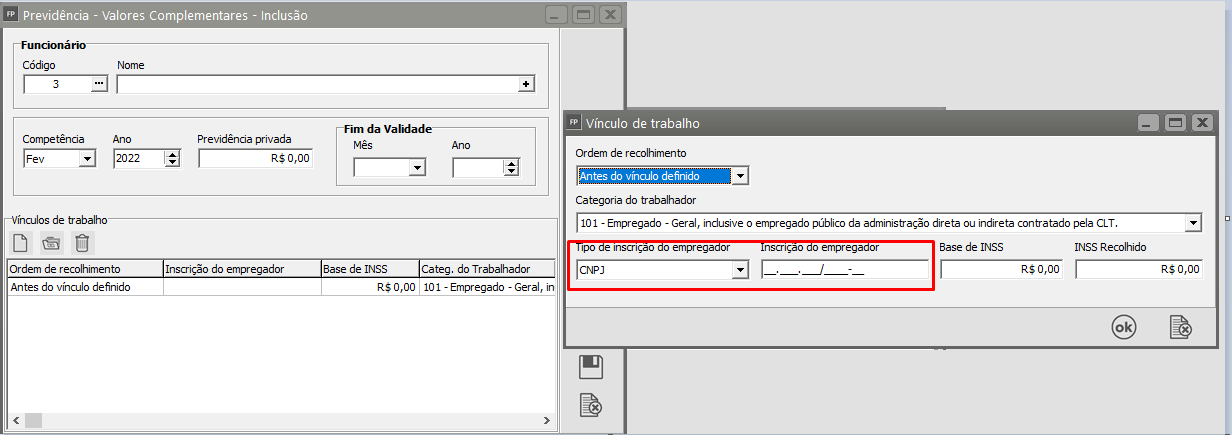
Task: Close the Vínculo de trabalho dialog
Action: click(1202, 123)
